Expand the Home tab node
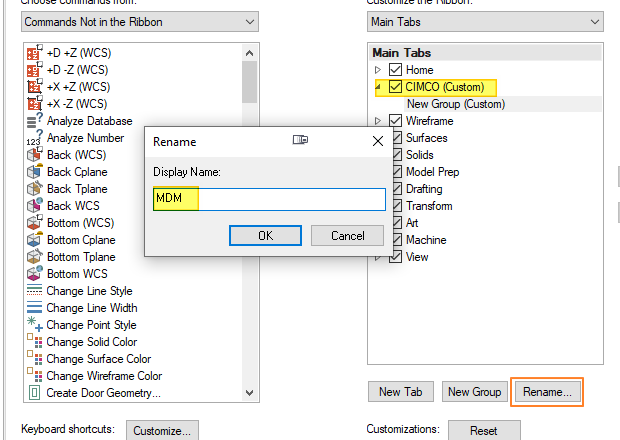The width and height of the screenshot is (620, 440). [x=378, y=70]
